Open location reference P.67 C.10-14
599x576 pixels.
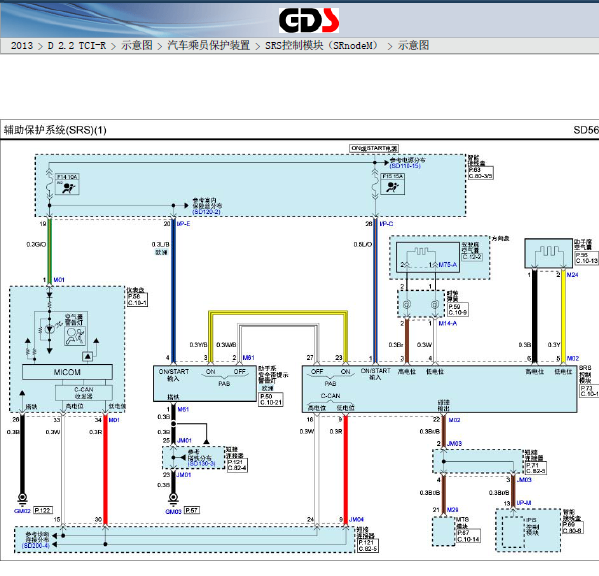coord(468,536)
